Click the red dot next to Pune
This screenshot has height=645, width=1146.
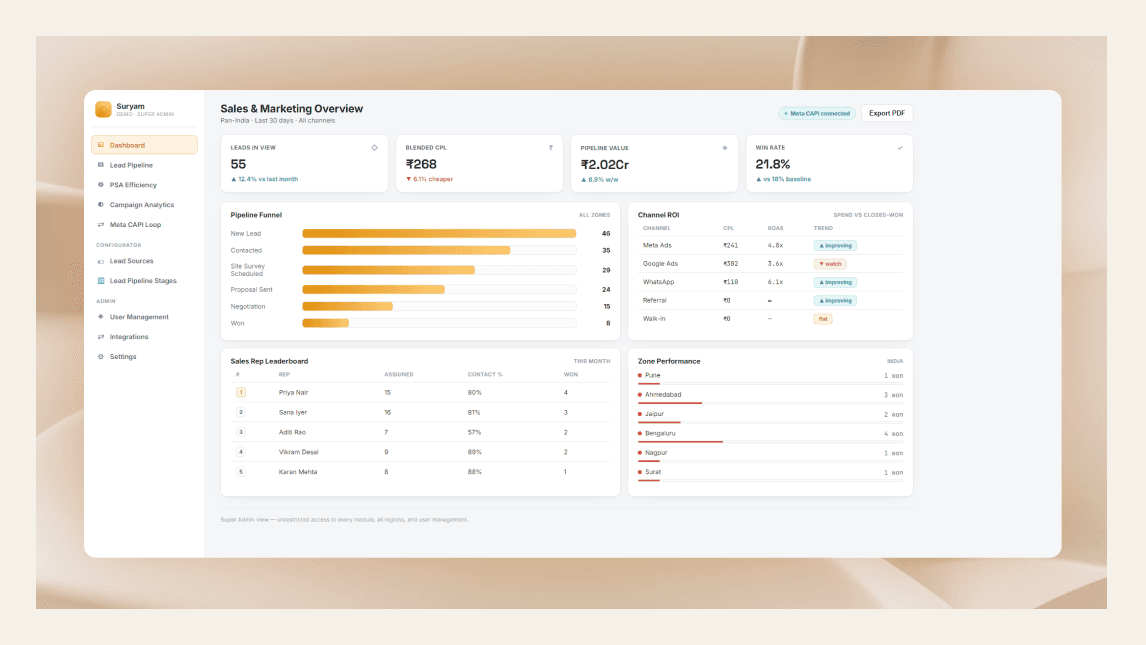[x=640, y=375]
